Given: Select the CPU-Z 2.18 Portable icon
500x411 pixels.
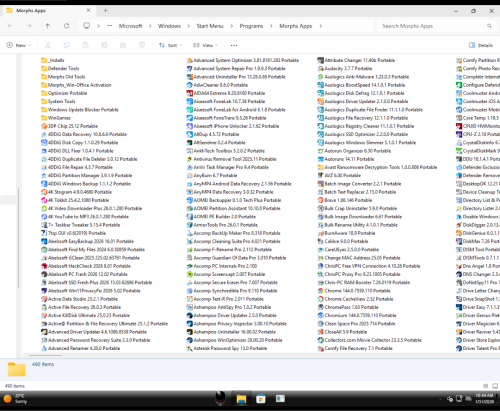Looking at the screenshot, I should [459, 134].
